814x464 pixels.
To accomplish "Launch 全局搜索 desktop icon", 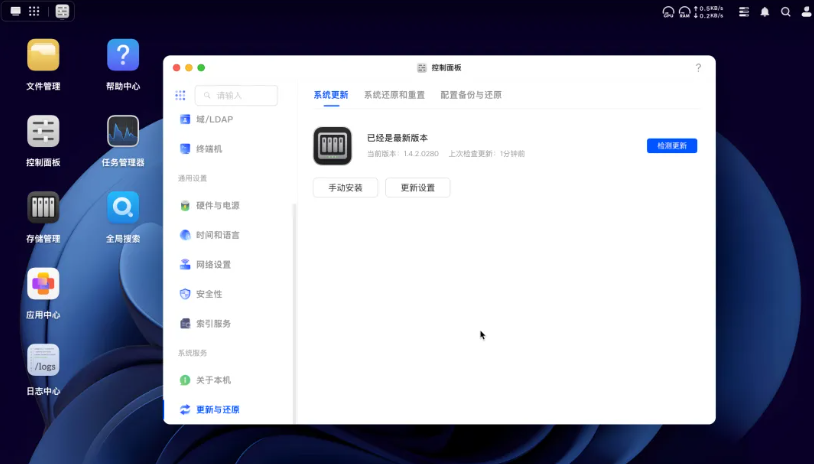I will [x=123, y=208].
